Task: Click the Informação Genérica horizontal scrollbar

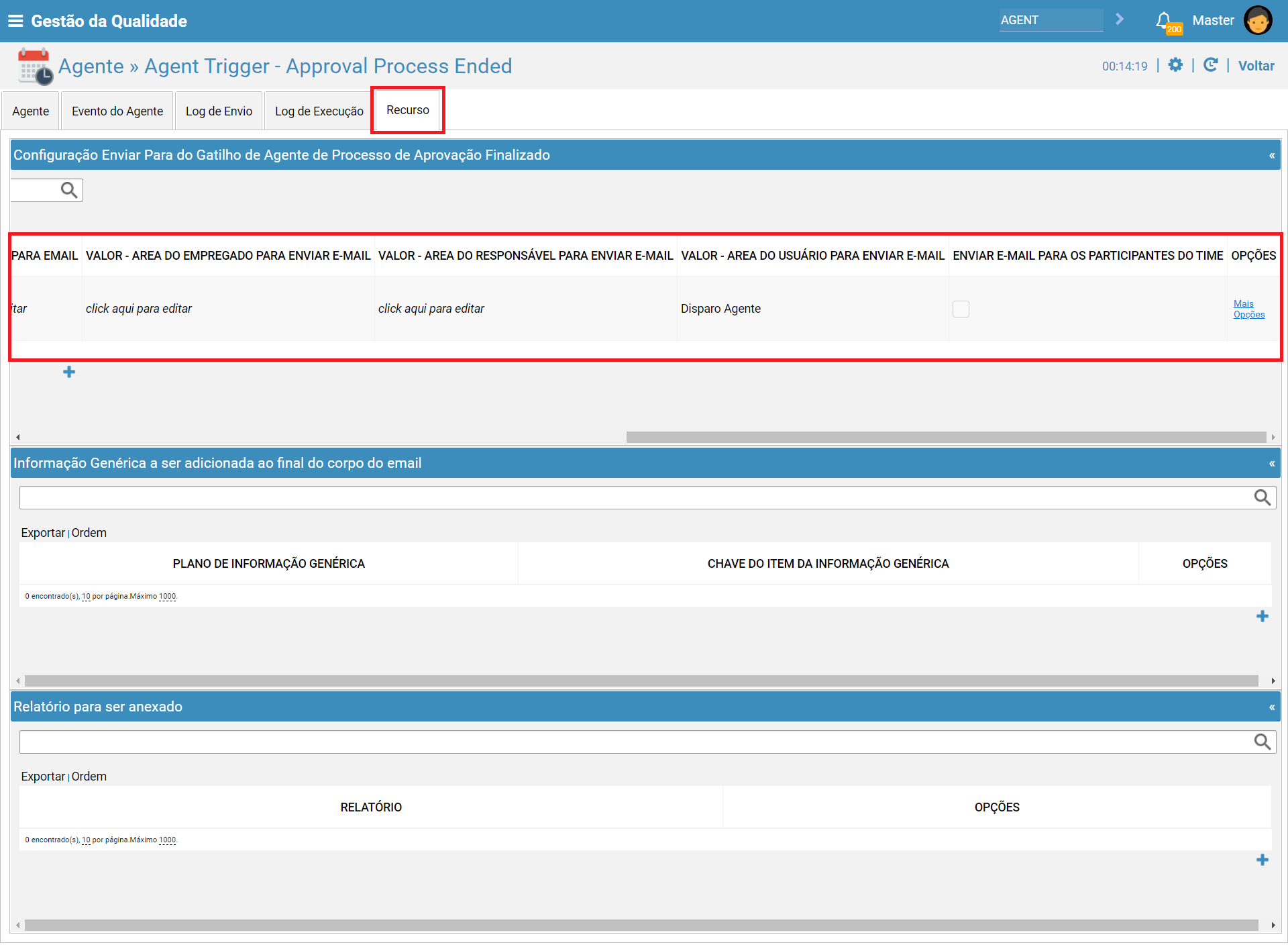Action: tap(641, 681)
